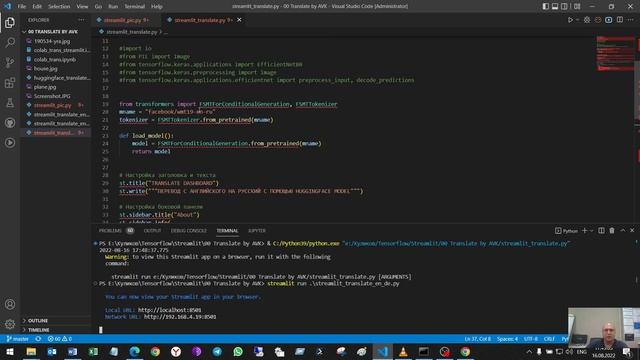This screenshot has width=640, height=360.
Task: Click the CRLF end-of-line status item
Action: [549, 339]
